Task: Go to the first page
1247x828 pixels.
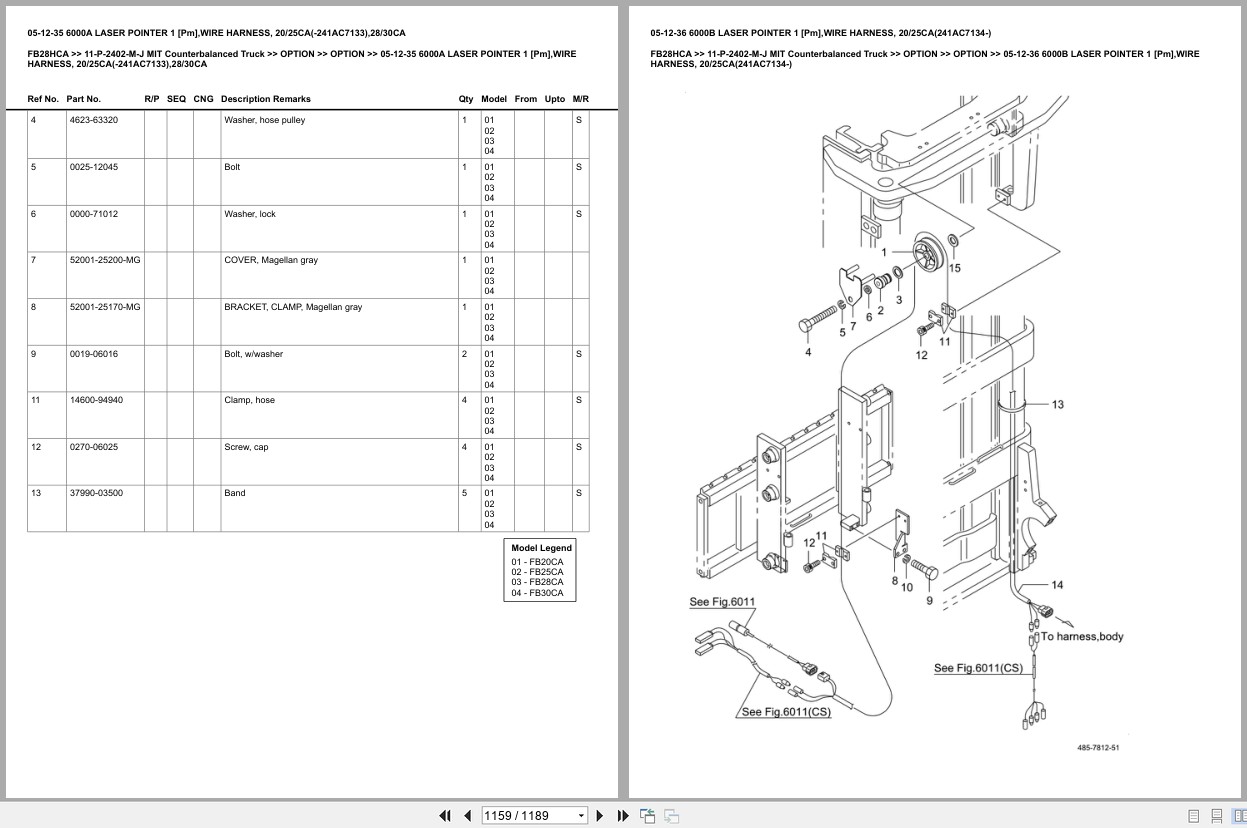Action: point(445,816)
